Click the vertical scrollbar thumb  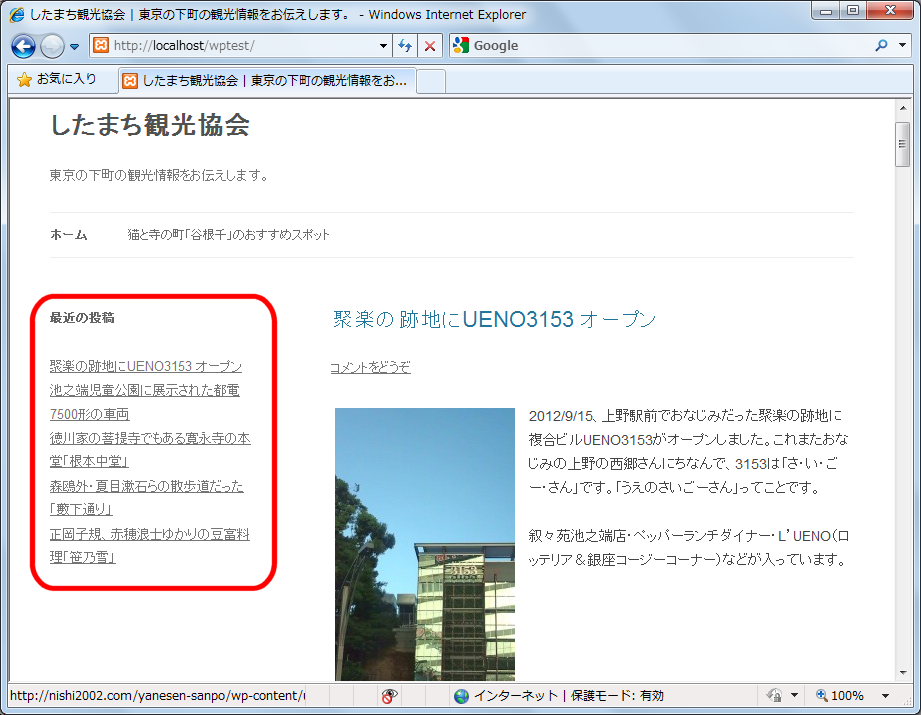[903, 145]
